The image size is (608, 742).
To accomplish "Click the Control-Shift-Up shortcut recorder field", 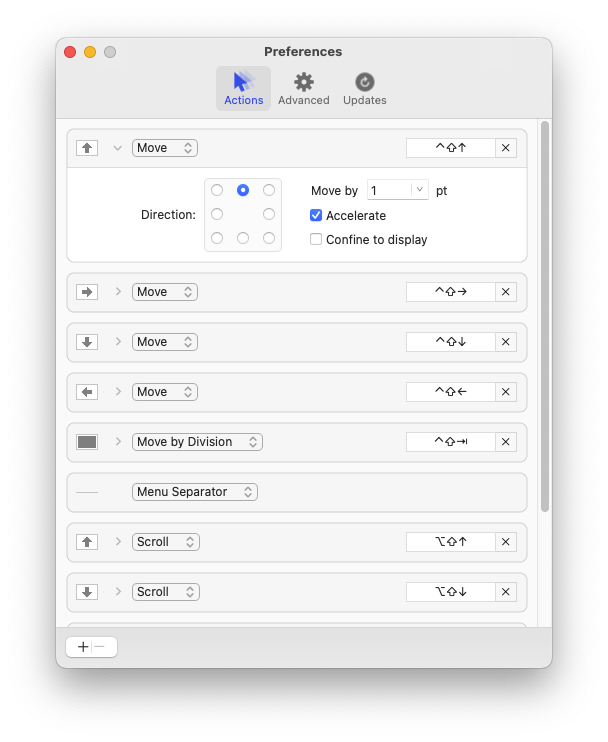I will (450, 148).
